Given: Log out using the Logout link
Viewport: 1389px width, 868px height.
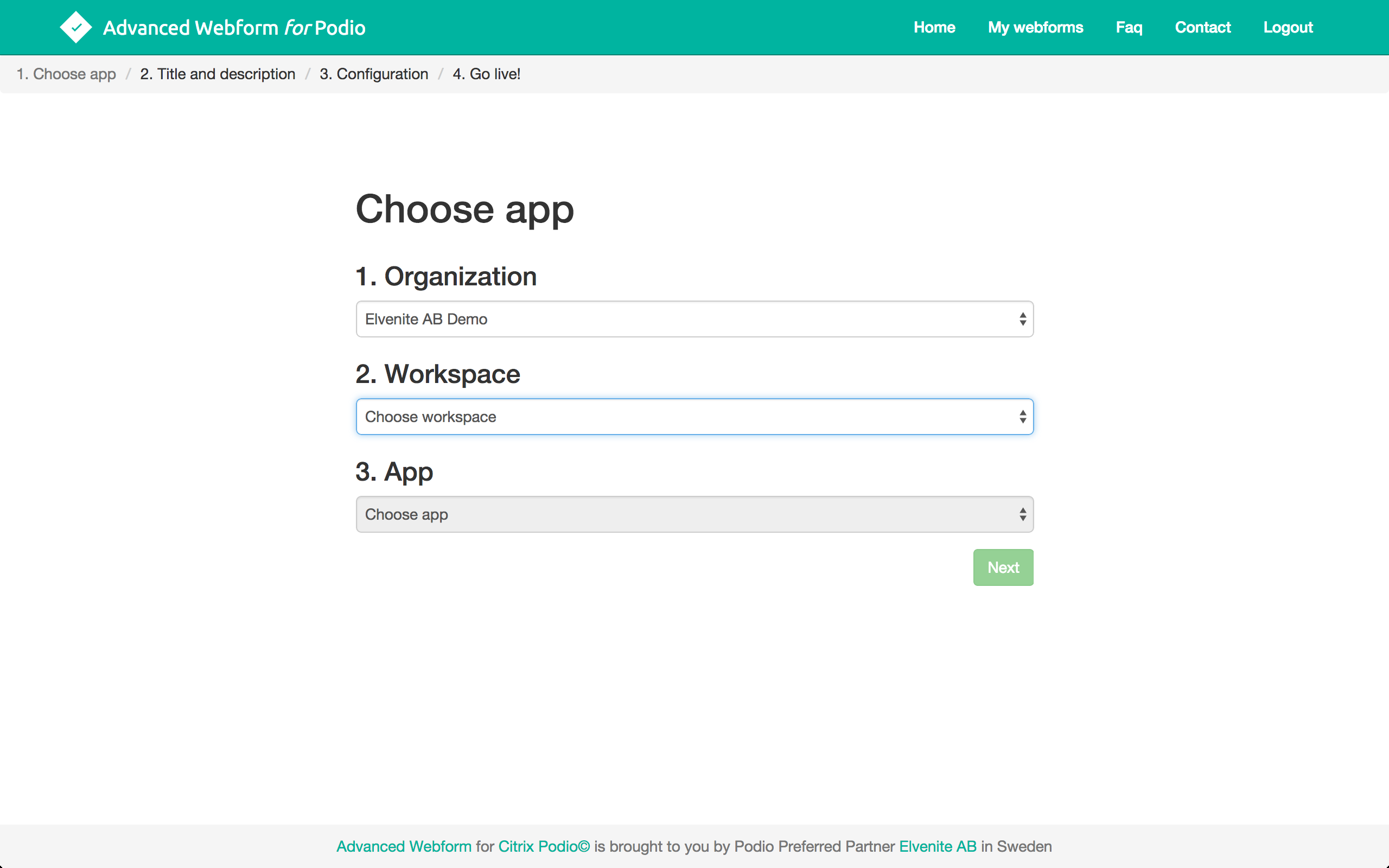Looking at the screenshot, I should click(1288, 28).
